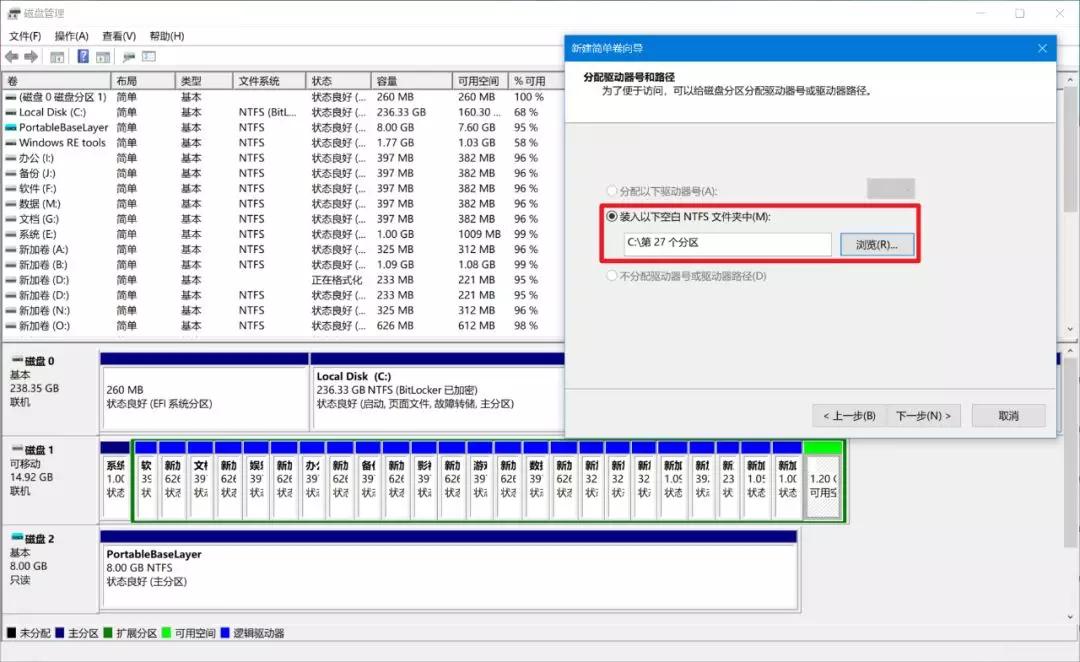Click the 取消 button in the wizard
The width and height of the screenshot is (1080, 662).
(x=1008, y=416)
